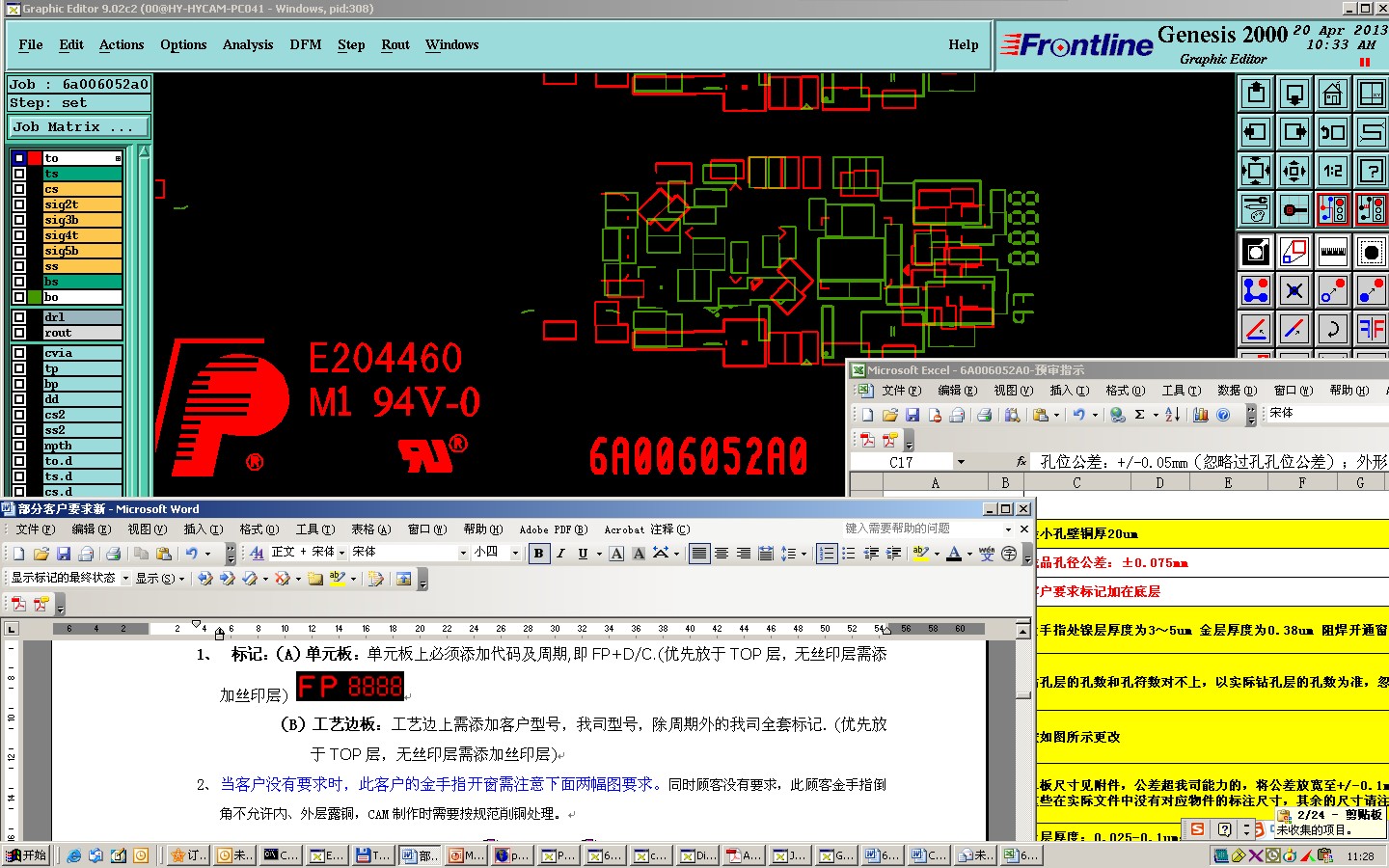
Task: Click Excel Help question icon
Action: [x=1223, y=415]
